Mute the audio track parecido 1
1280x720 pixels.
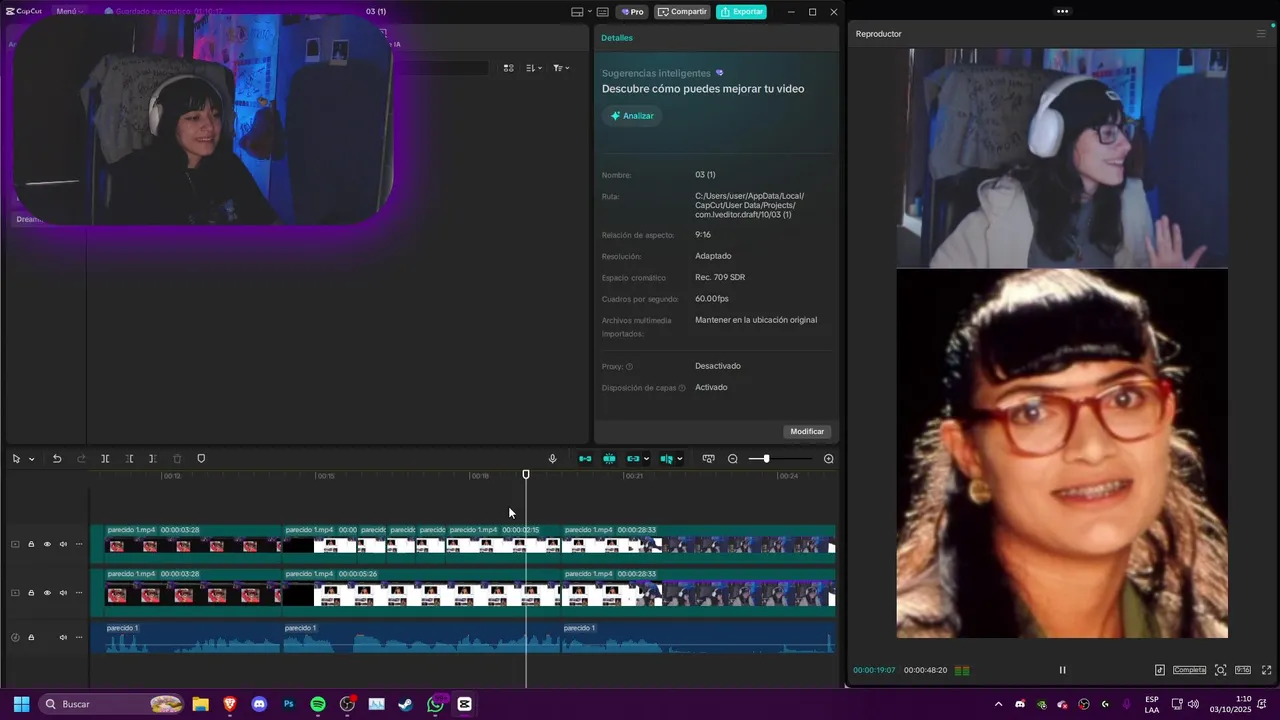pos(63,637)
